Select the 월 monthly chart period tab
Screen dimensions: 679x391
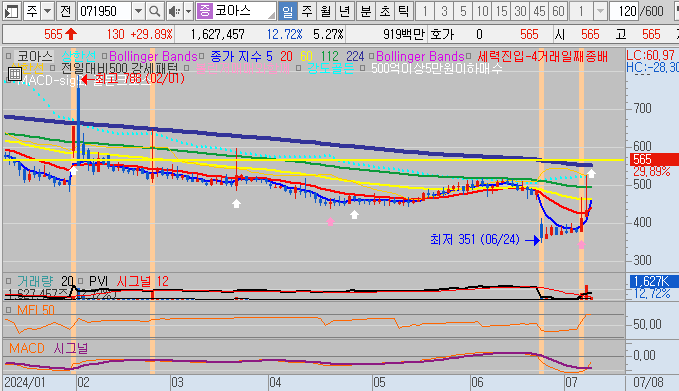click(326, 11)
